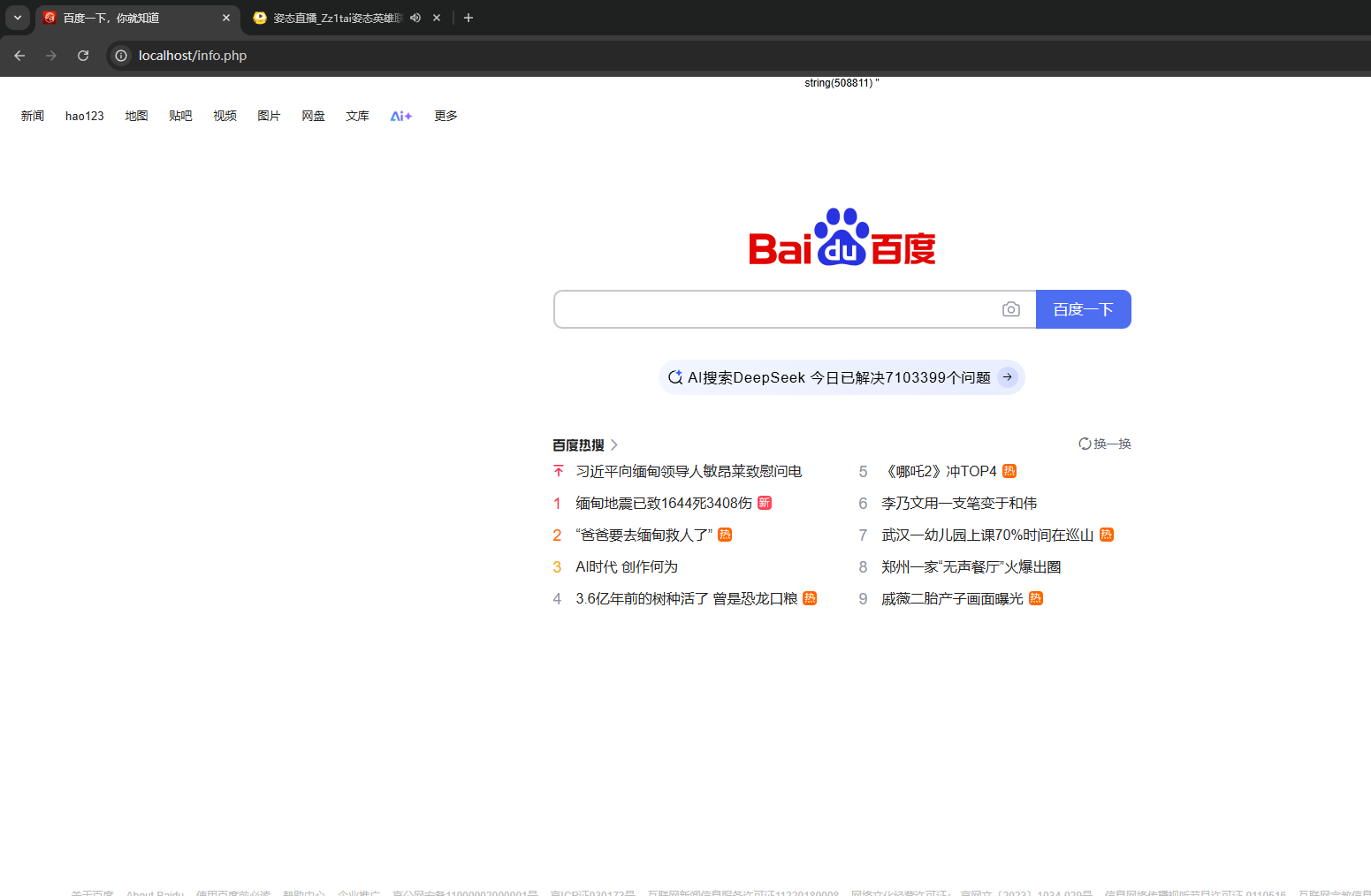This screenshot has width=1371, height=896.
Task: Click the pinned-top icon beside the first headline
Action: pos(558,471)
